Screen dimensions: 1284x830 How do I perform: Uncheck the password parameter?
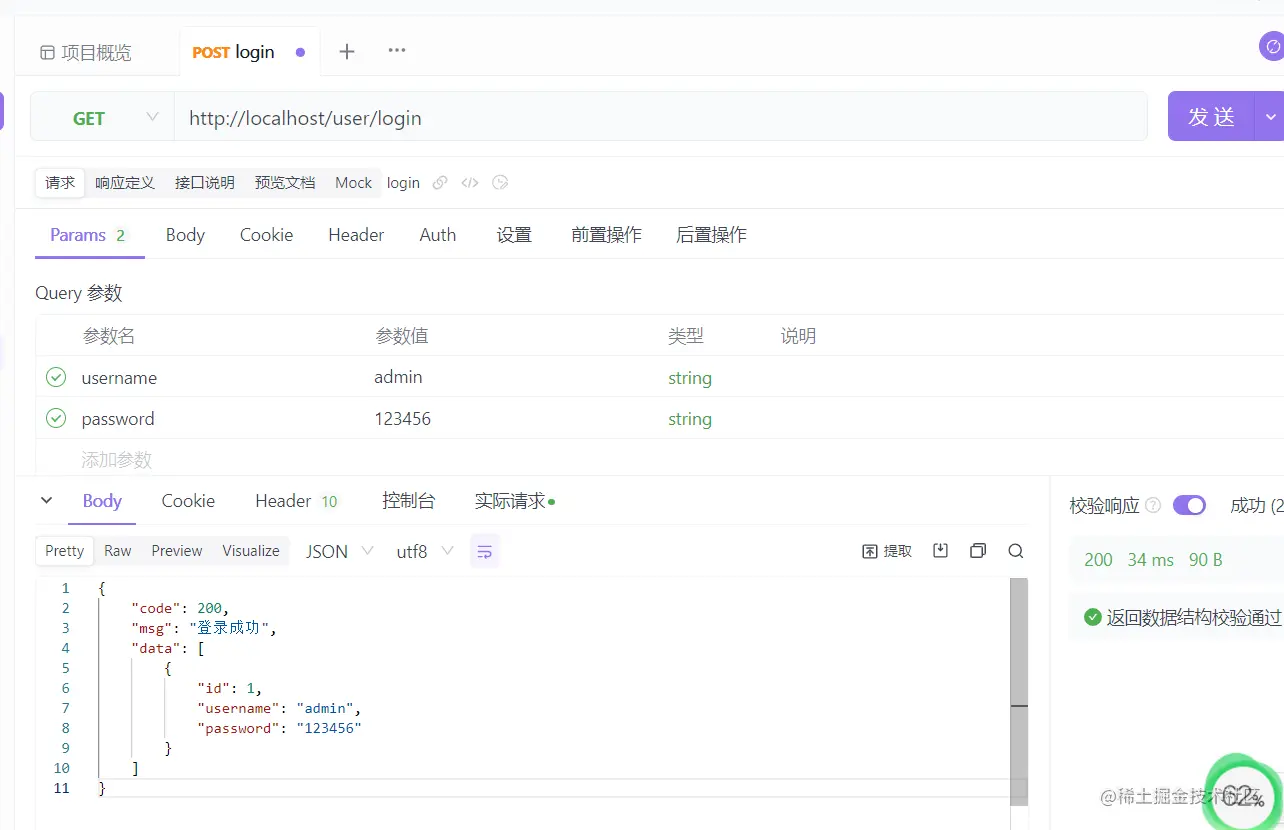point(56,419)
